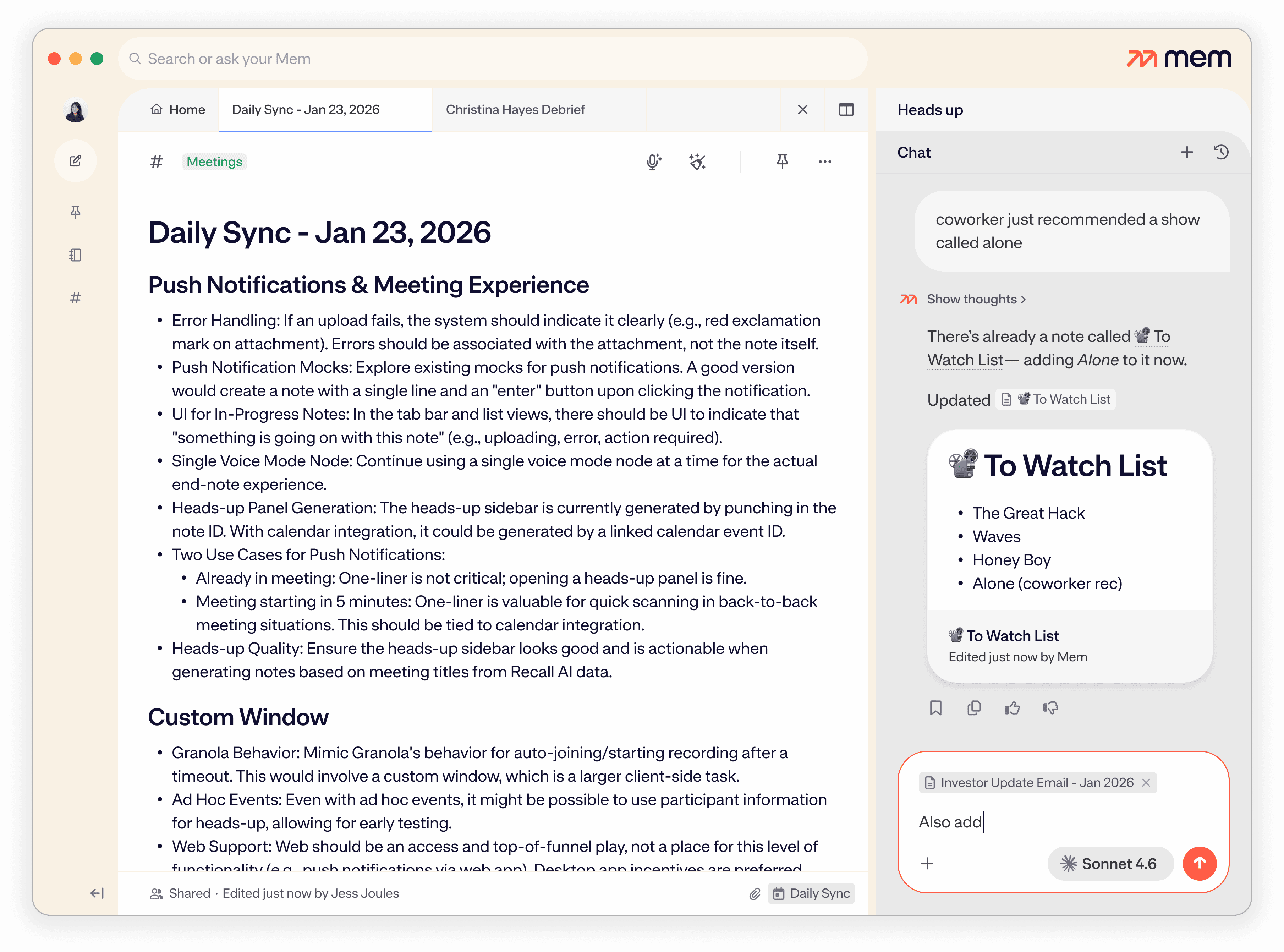The width and height of the screenshot is (1284, 952).
Task: Send the chat message with arrow button
Action: 1199,863
